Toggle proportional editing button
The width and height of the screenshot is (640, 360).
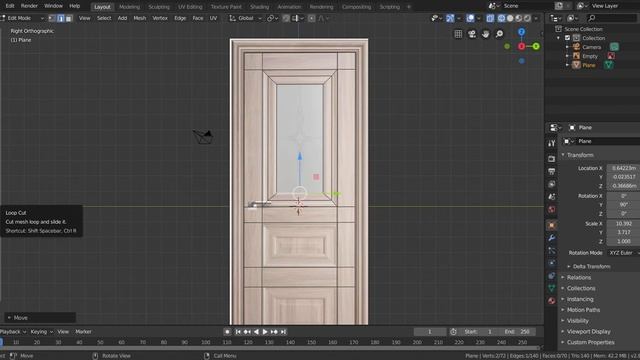click(311, 18)
